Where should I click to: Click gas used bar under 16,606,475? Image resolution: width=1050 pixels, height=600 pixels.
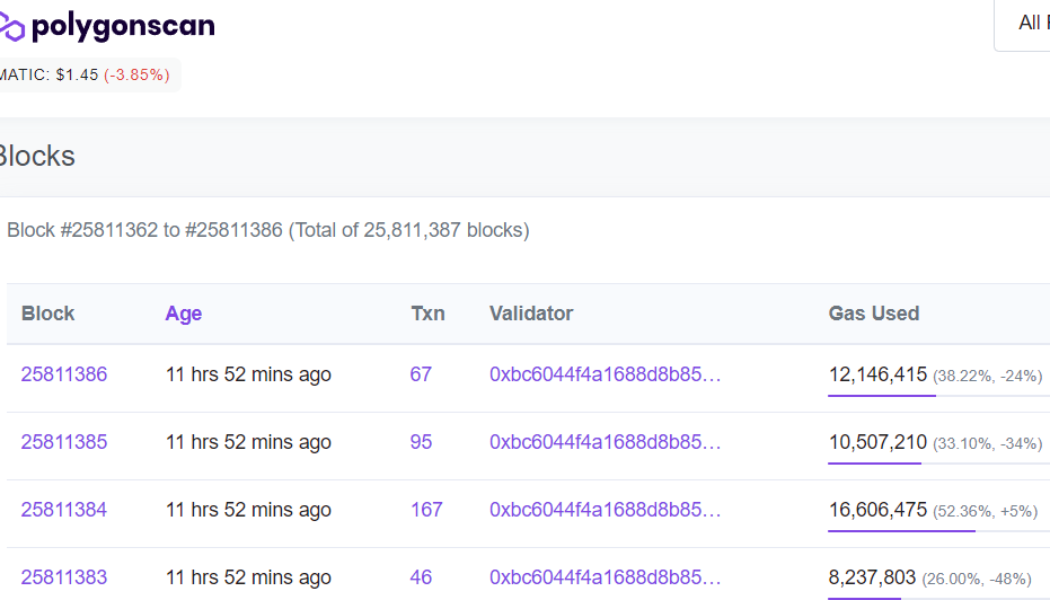click(901, 531)
